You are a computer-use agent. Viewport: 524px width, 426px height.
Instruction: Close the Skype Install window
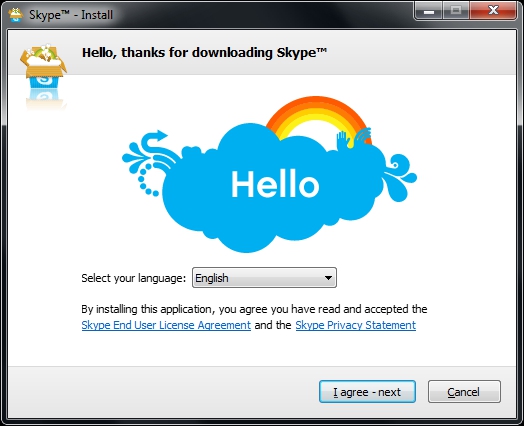coord(493,11)
